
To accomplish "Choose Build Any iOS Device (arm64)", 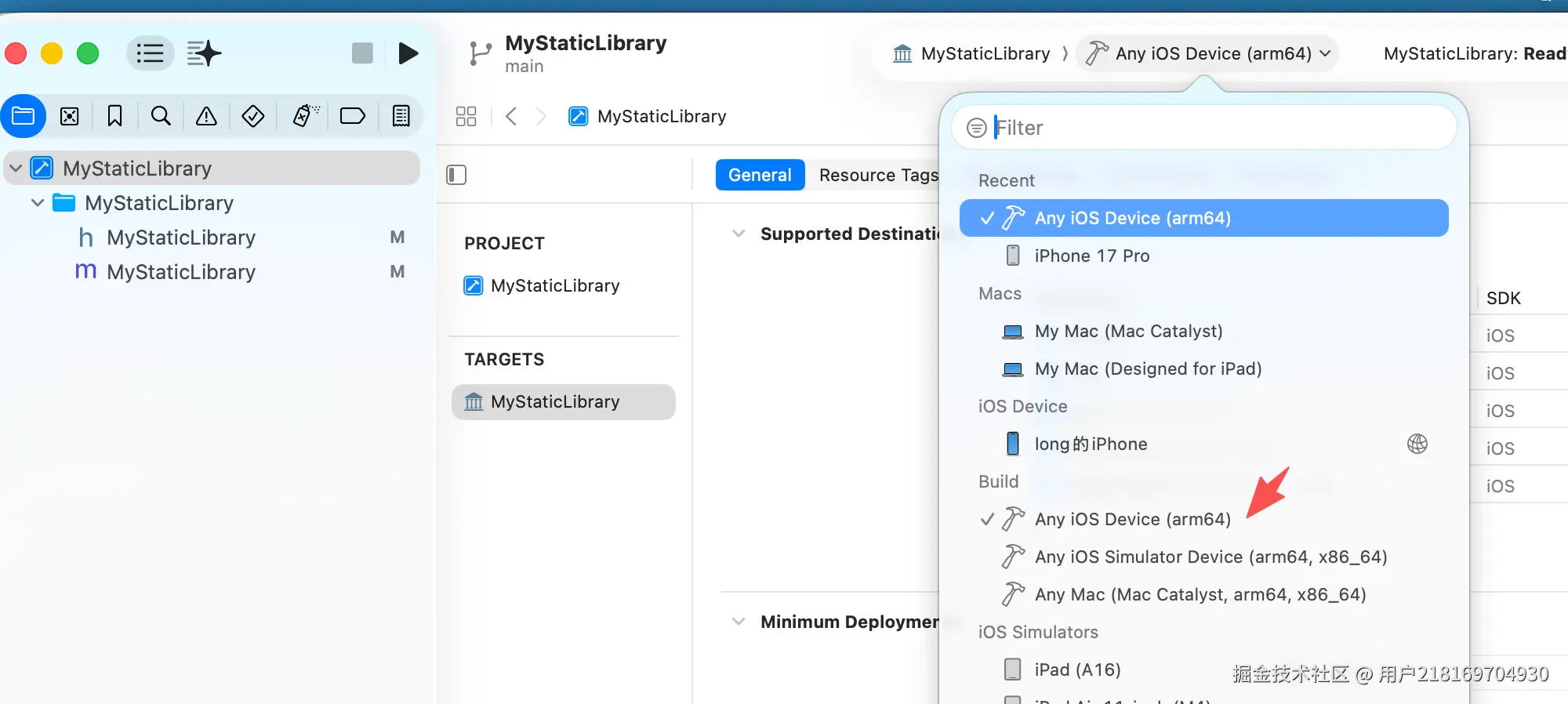I will coord(1204,519).
